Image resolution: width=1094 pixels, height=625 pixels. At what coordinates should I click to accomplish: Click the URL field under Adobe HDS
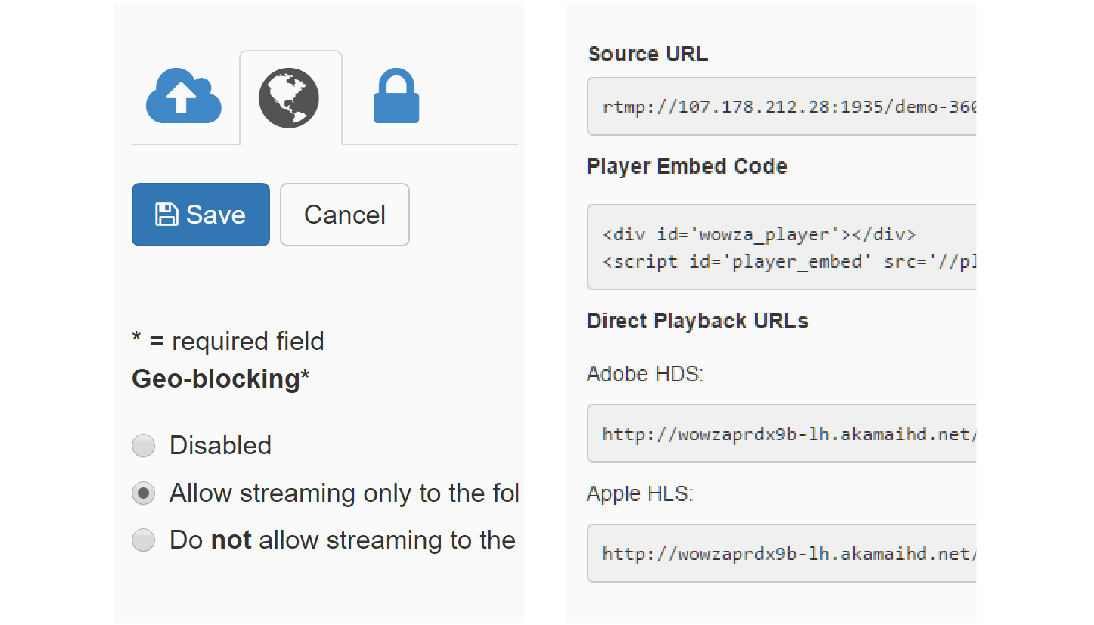click(782, 434)
